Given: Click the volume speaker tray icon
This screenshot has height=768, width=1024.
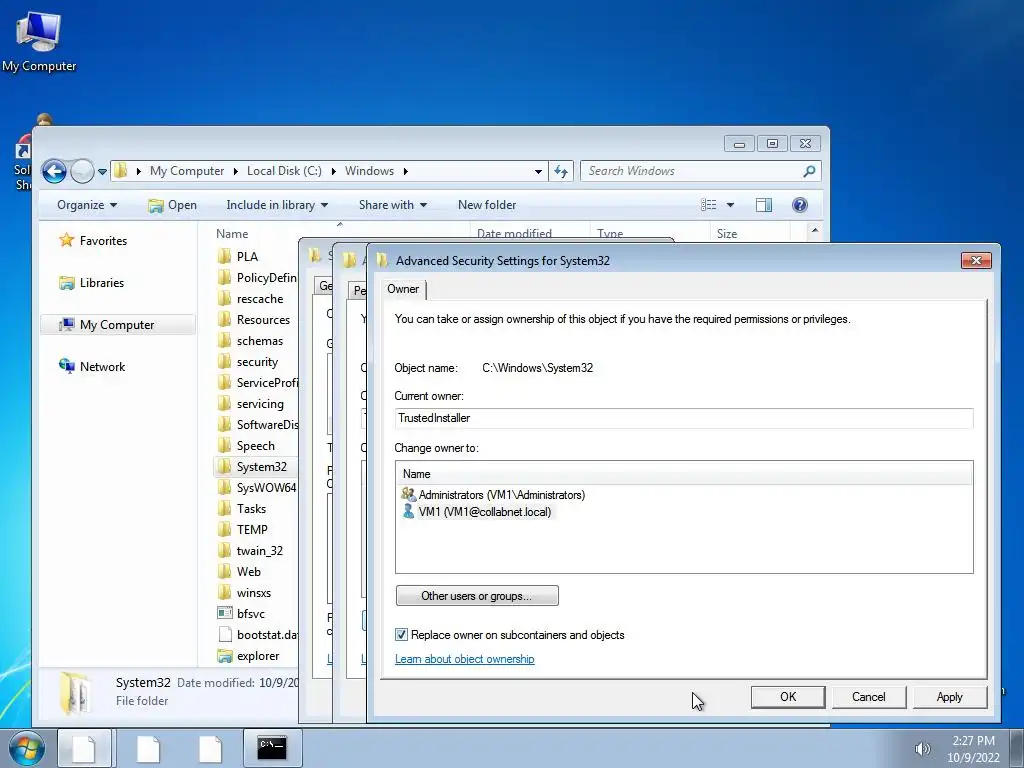Looking at the screenshot, I should click(x=921, y=748).
